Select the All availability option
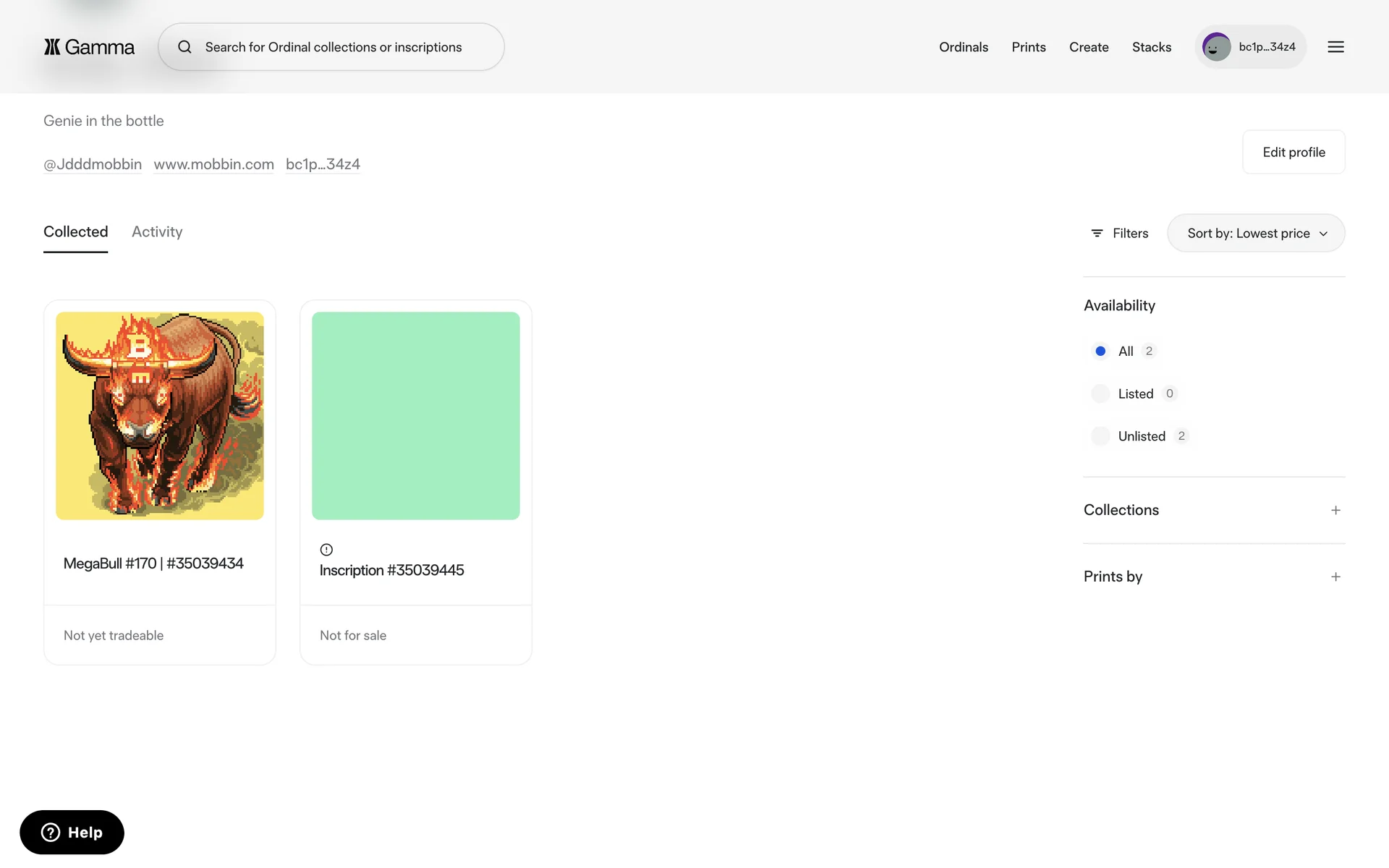Viewport: 1389px width, 868px height. point(1100,351)
